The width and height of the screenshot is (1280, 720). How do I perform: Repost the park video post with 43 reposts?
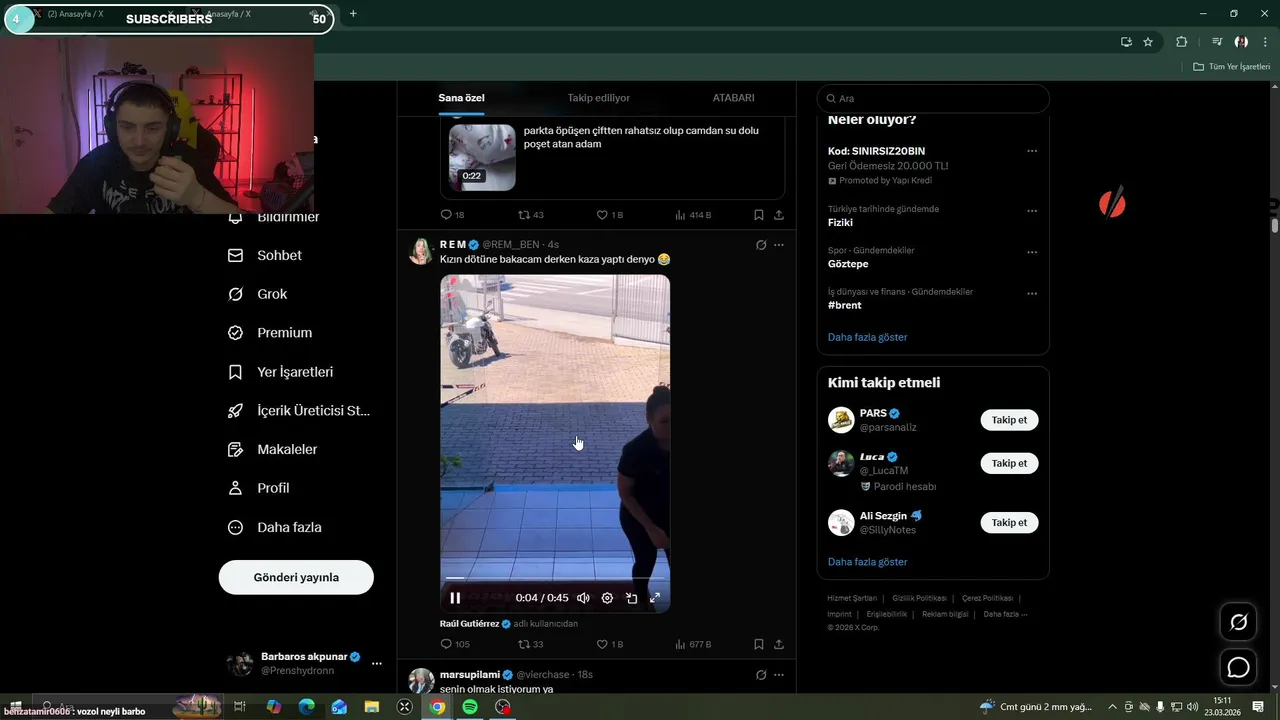pyautogui.click(x=531, y=215)
